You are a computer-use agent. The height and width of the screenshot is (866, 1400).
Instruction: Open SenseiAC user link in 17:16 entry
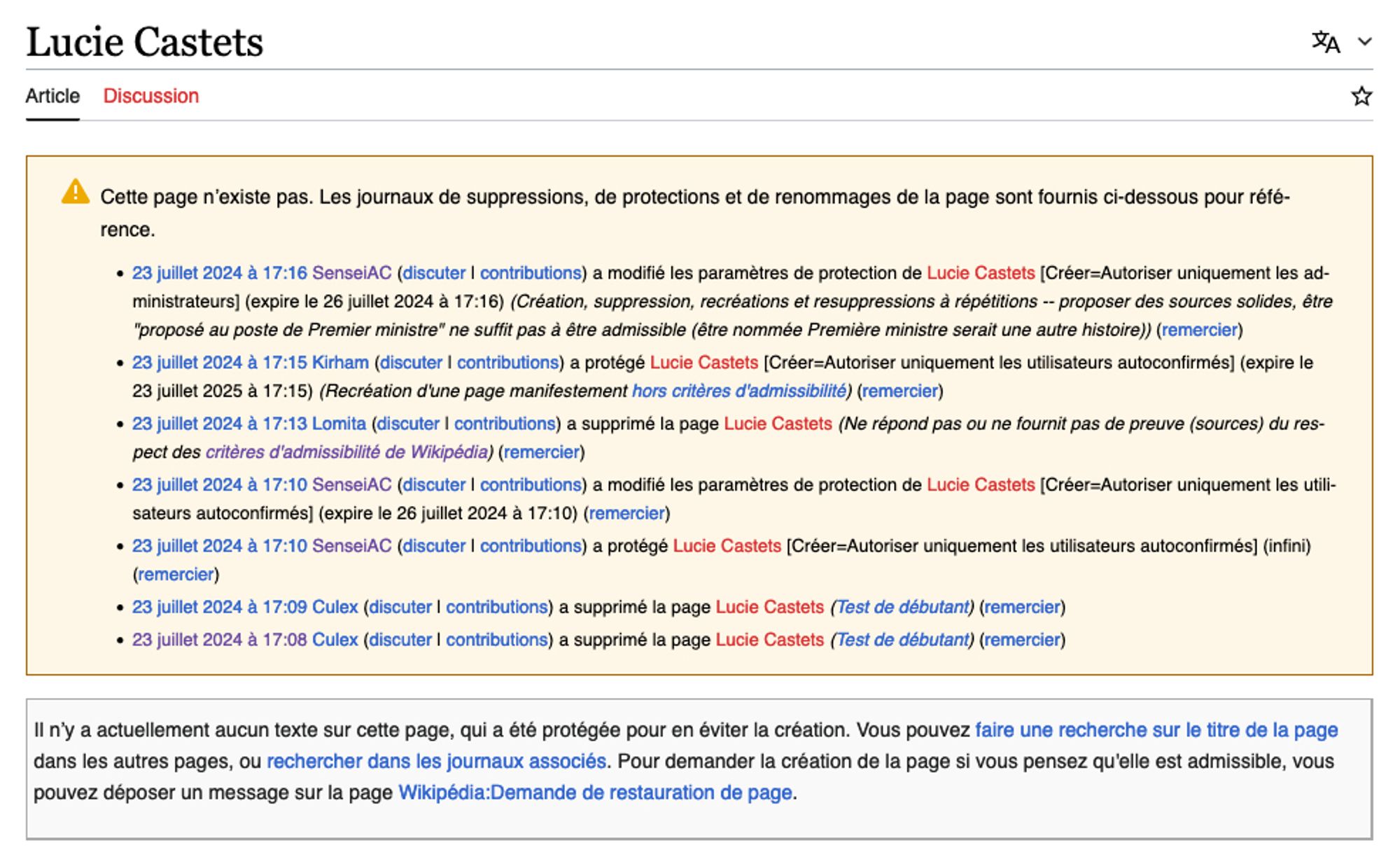pos(352,273)
